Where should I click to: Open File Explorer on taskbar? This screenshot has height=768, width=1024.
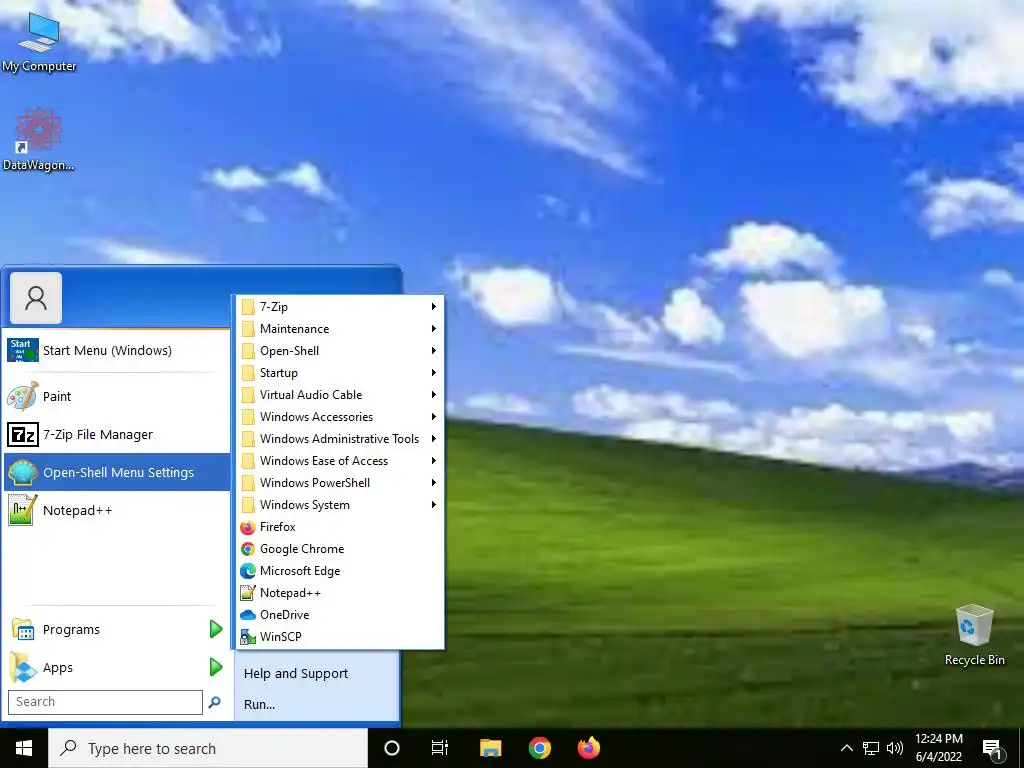click(x=490, y=748)
